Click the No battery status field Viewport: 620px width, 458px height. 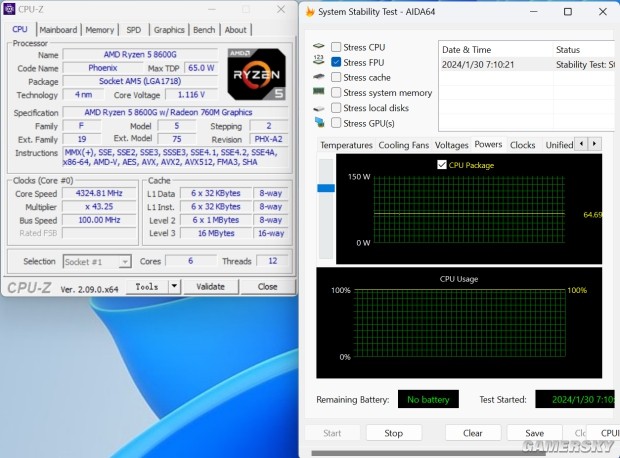tap(428, 399)
